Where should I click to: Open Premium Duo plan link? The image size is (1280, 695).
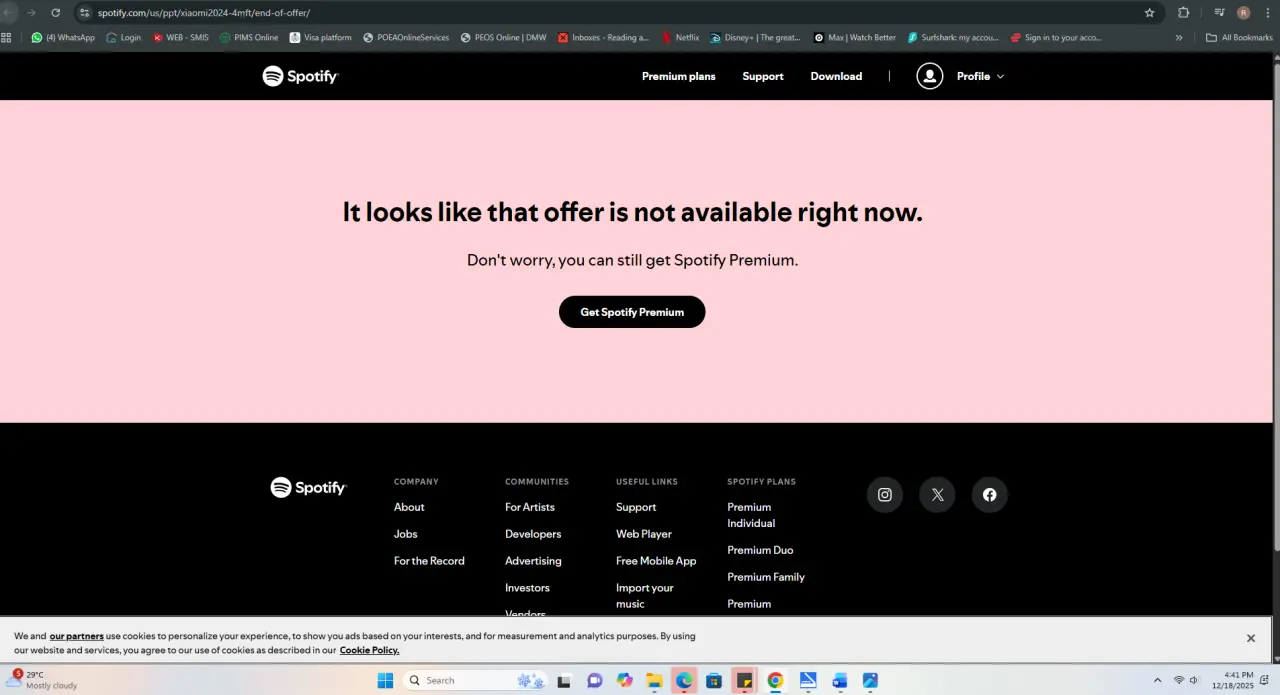(x=760, y=550)
